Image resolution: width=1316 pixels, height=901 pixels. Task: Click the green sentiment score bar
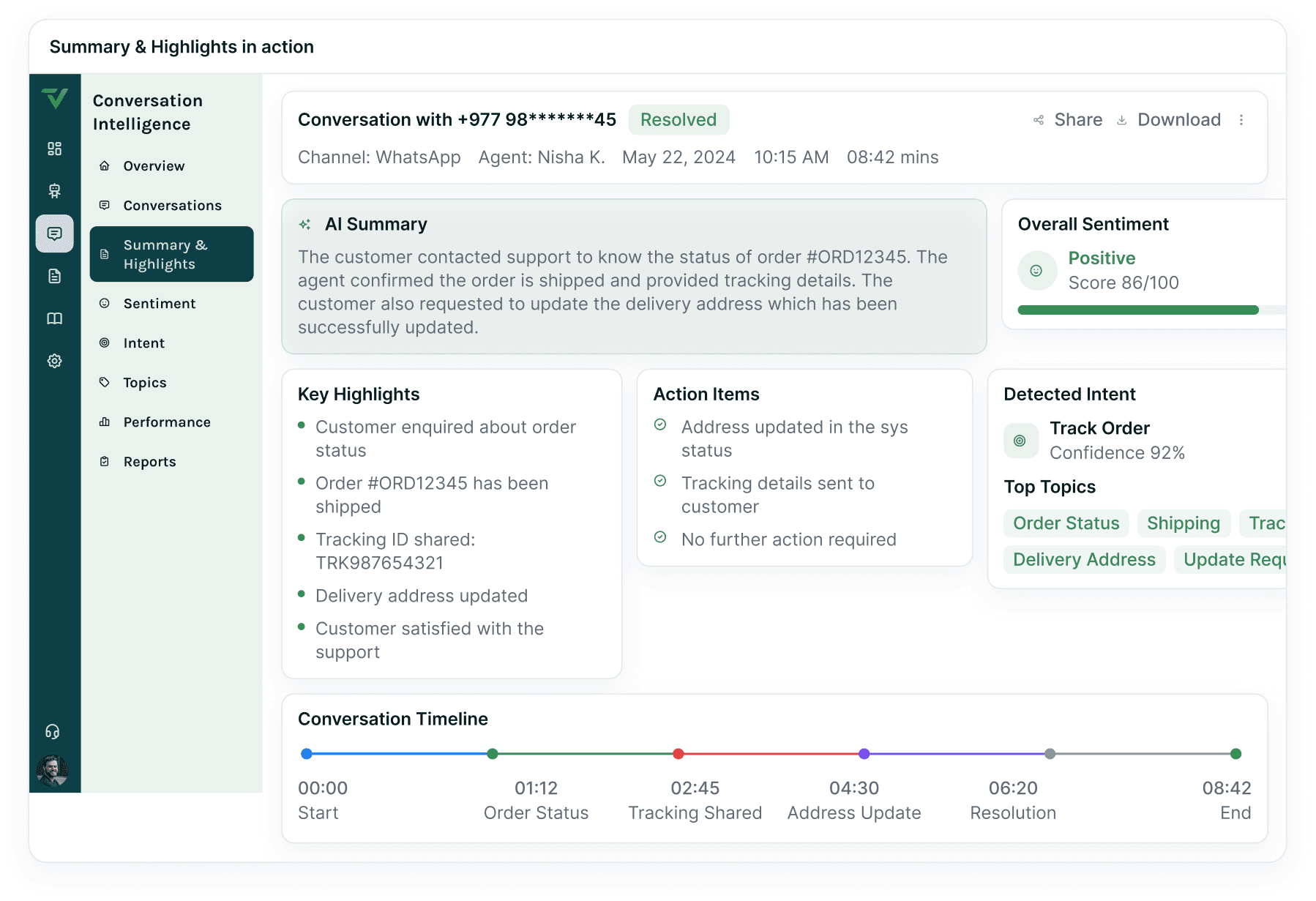1138,310
